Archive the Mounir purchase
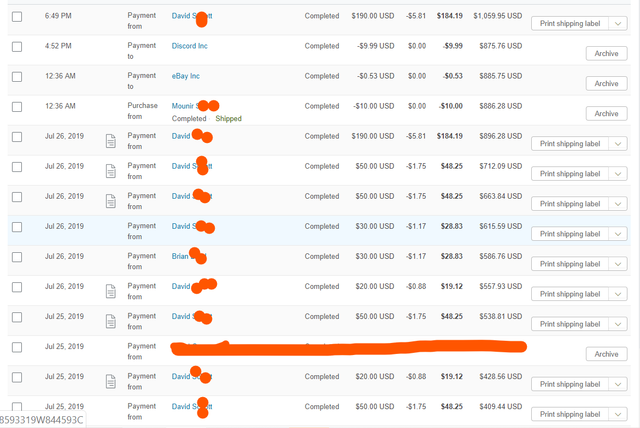 (x=606, y=113)
